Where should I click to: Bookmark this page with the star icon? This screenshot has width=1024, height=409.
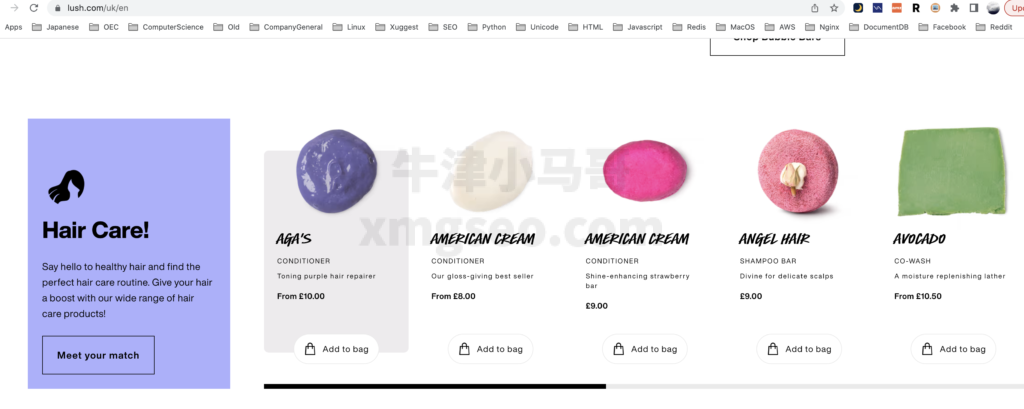834,8
